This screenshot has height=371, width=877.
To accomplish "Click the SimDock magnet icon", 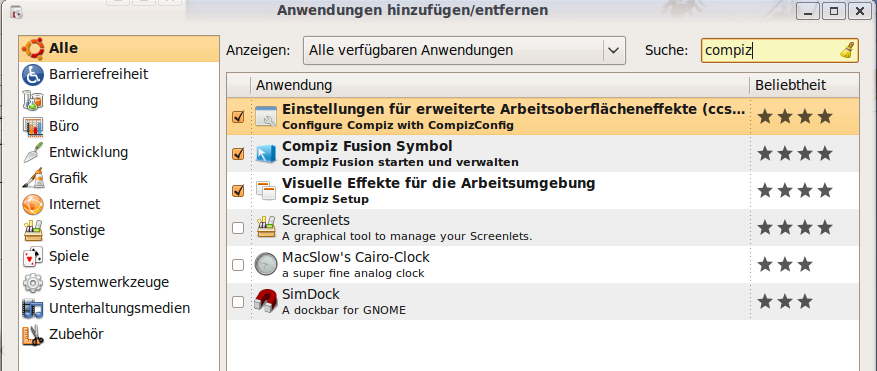I will point(266,302).
